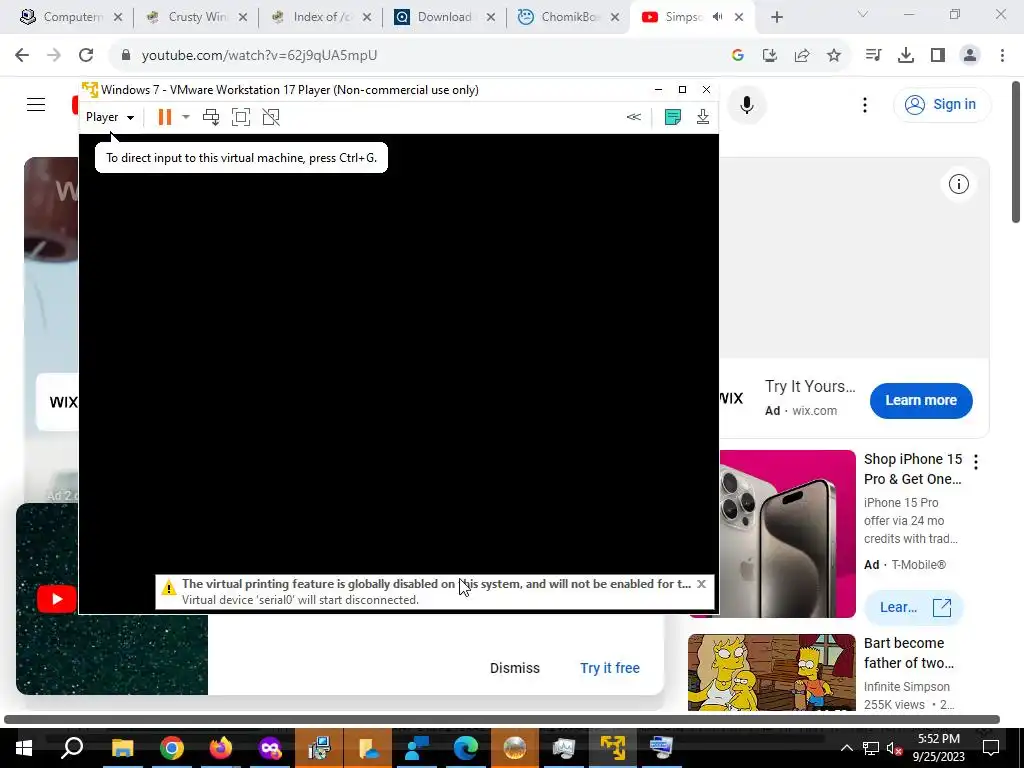Collapse the VMware toolbar with double chevron

point(633,117)
